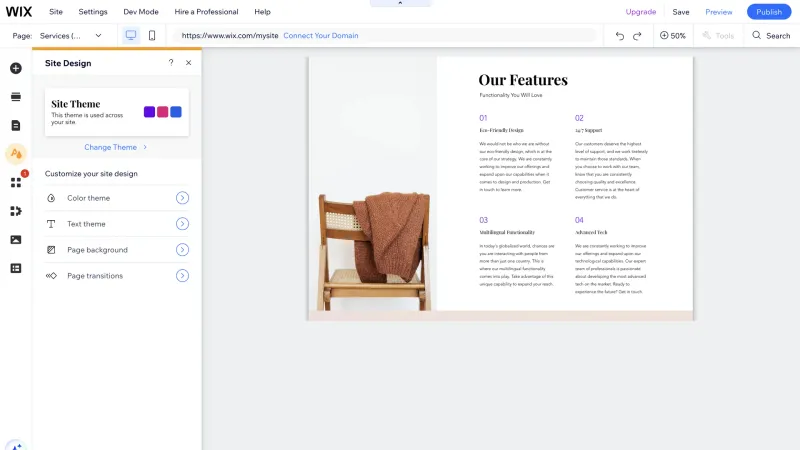Click the Site Theme card title
Image resolution: width=800 pixels, height=450 pixels.
point(76,104)
